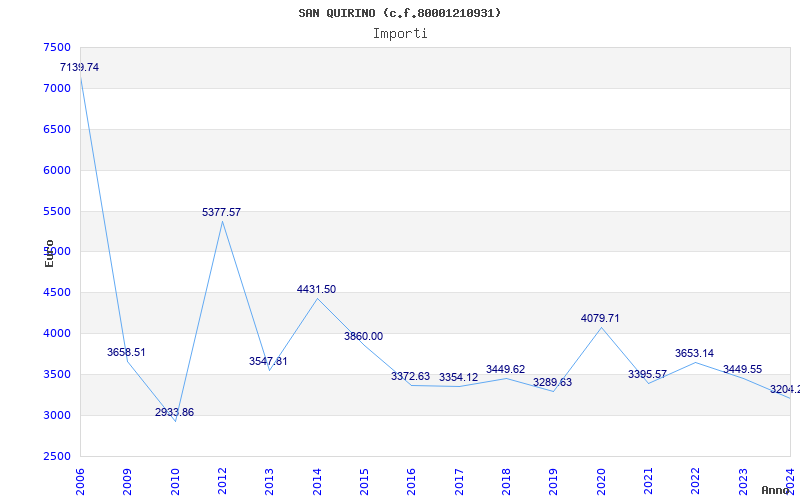Select the 3653.14 data label
This screenshot has width=800, height=500.
point(694,353)
